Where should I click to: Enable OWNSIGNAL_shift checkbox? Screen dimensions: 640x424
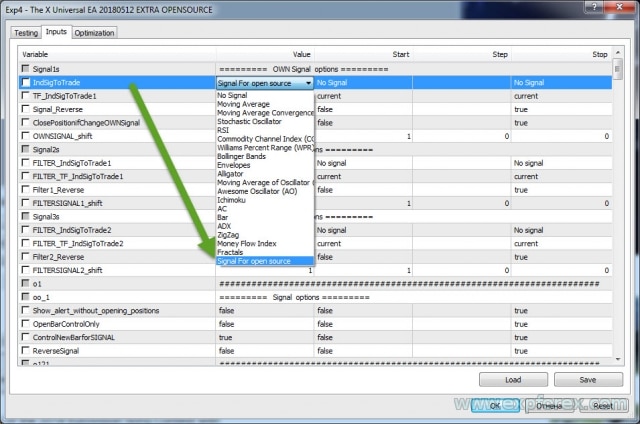pyautogui.click(x=25, y=135)
